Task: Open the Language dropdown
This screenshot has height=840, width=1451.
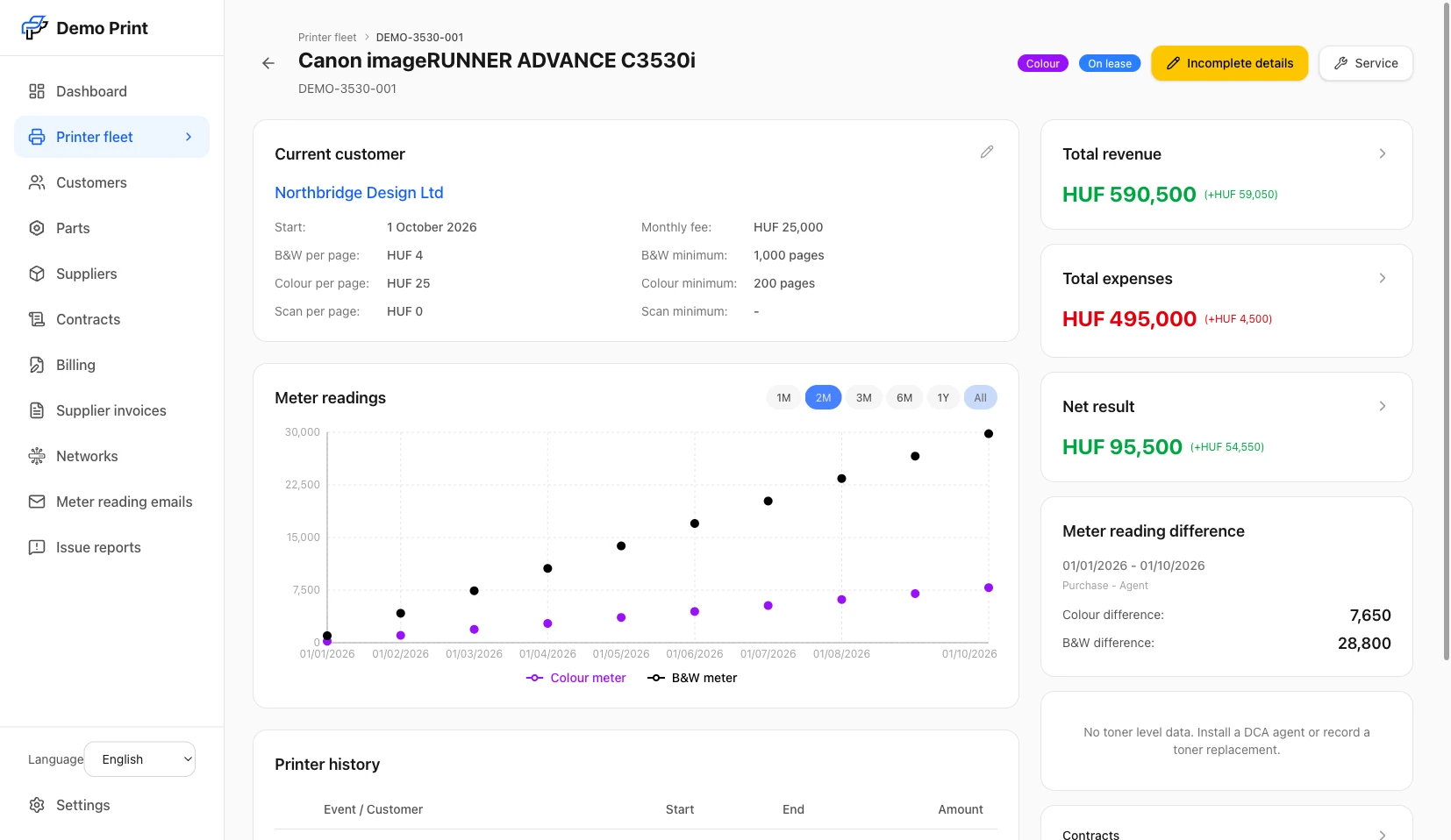Action: (x=140, y=759)
